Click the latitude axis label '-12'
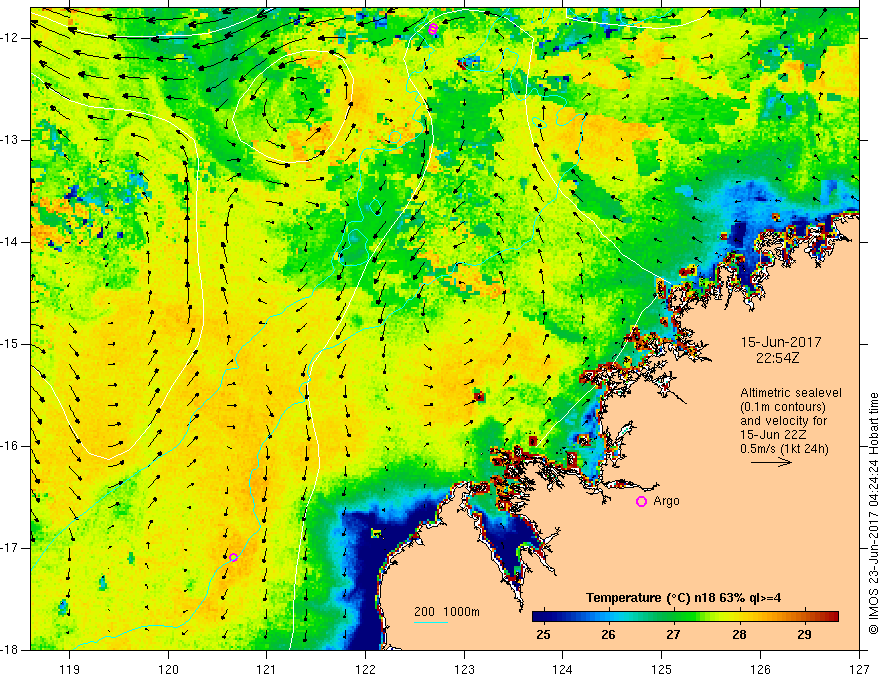 click(10, 38)
